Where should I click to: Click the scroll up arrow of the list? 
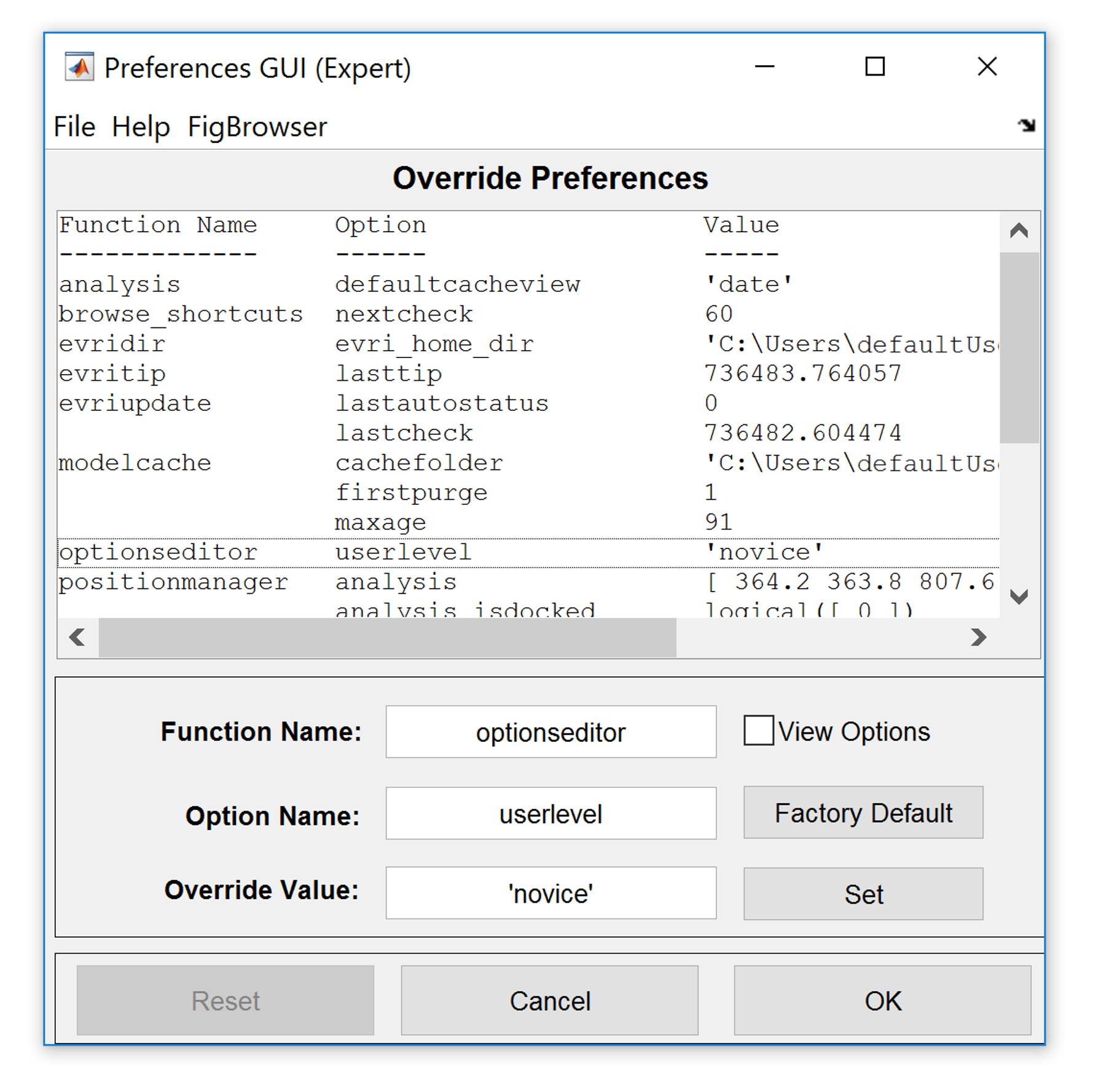[x=1019, y=231]
